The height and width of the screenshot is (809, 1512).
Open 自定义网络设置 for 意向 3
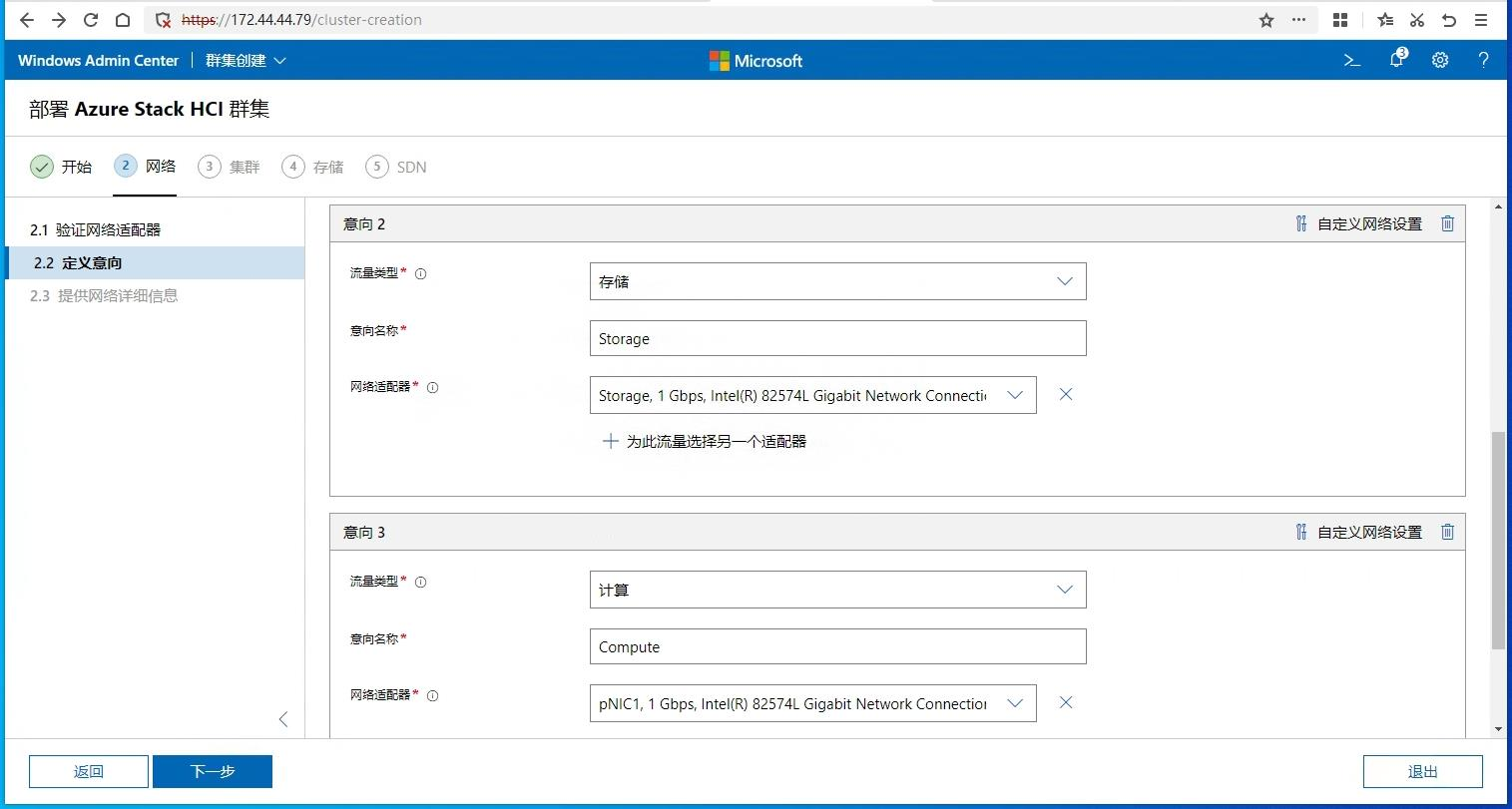1358,532
